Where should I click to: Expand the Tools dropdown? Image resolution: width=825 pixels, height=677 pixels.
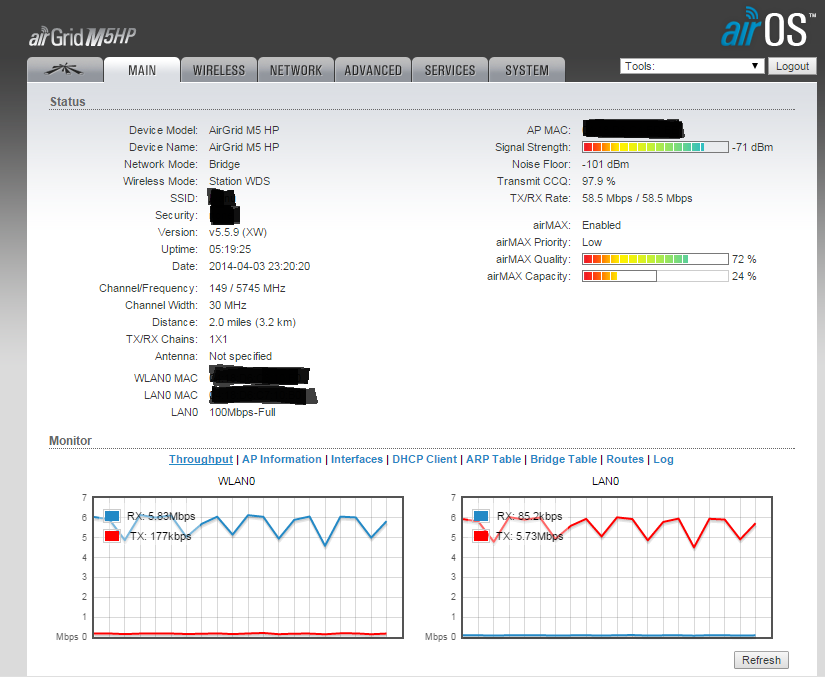(x=692, y=66)
